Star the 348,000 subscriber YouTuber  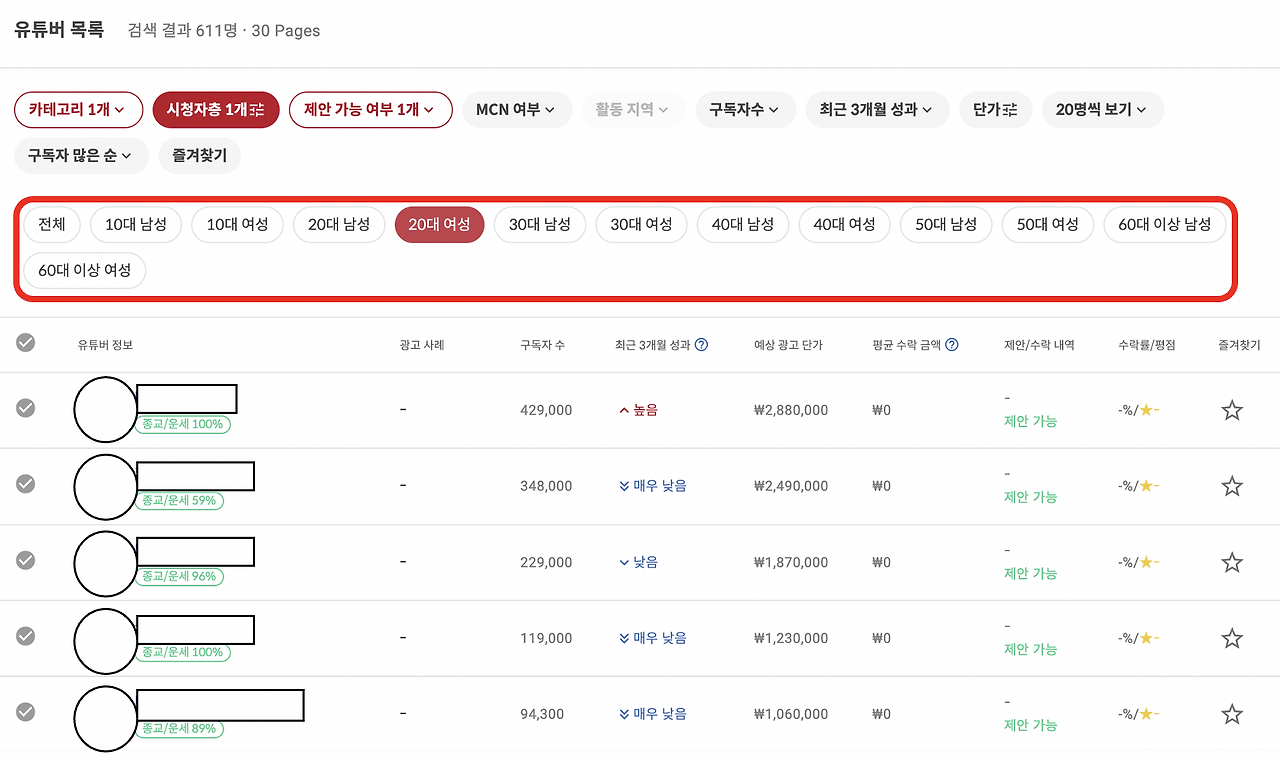tap(1231, 486)
